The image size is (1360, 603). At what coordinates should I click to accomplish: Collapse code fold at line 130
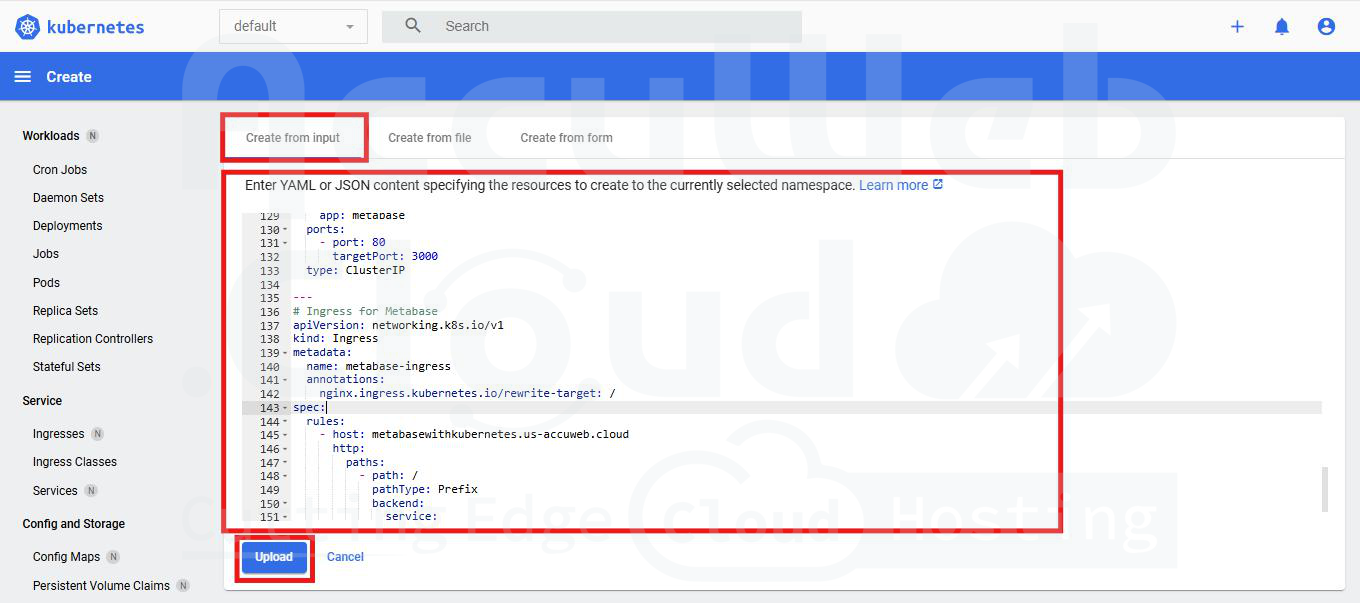tap(286, 230)
